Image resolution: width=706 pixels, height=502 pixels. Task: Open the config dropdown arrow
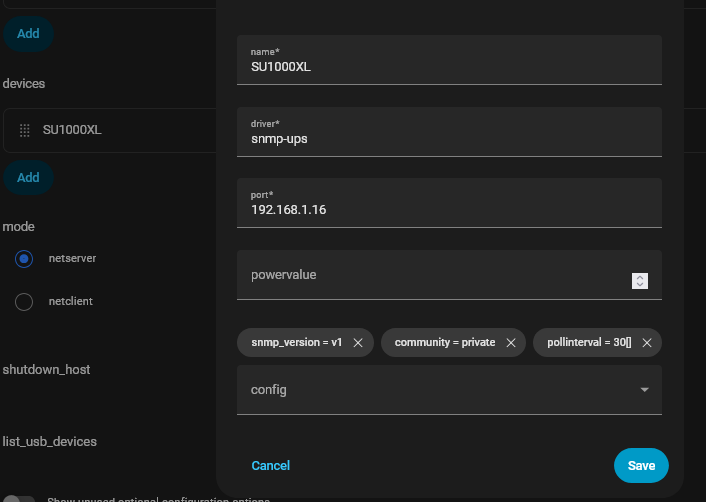644,390
